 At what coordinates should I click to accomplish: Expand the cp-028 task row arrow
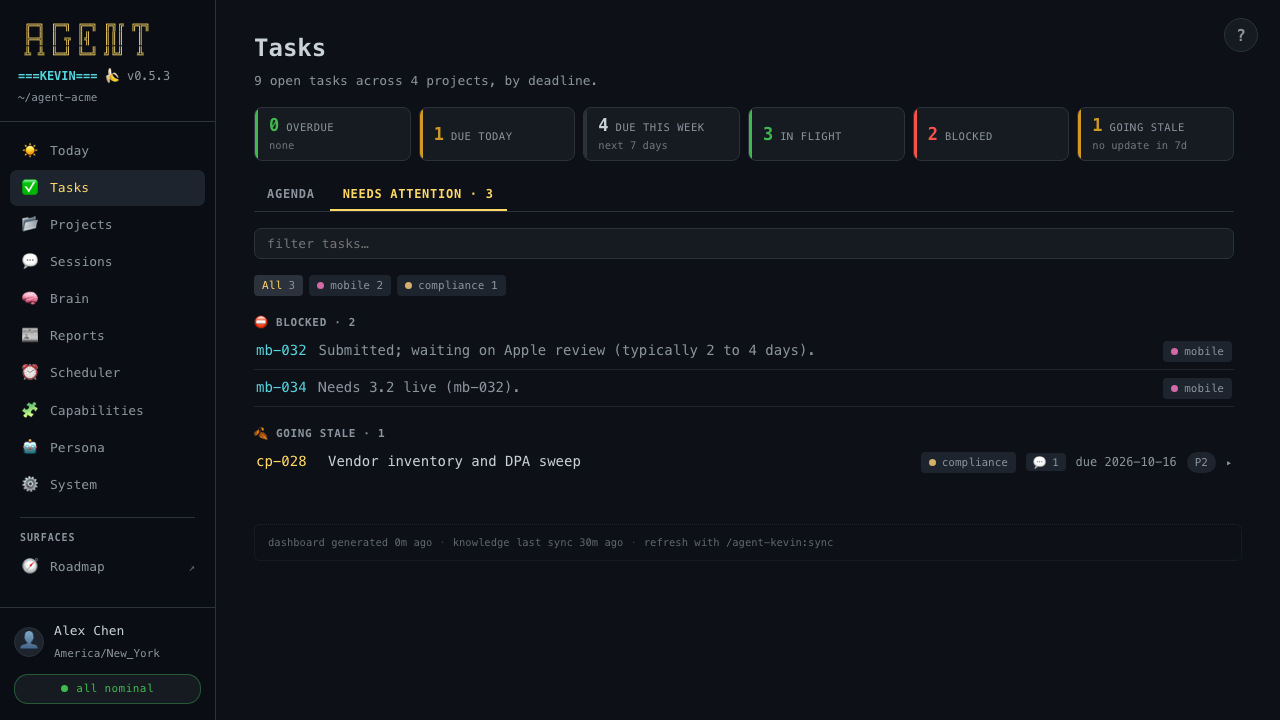click(1229, 462)
